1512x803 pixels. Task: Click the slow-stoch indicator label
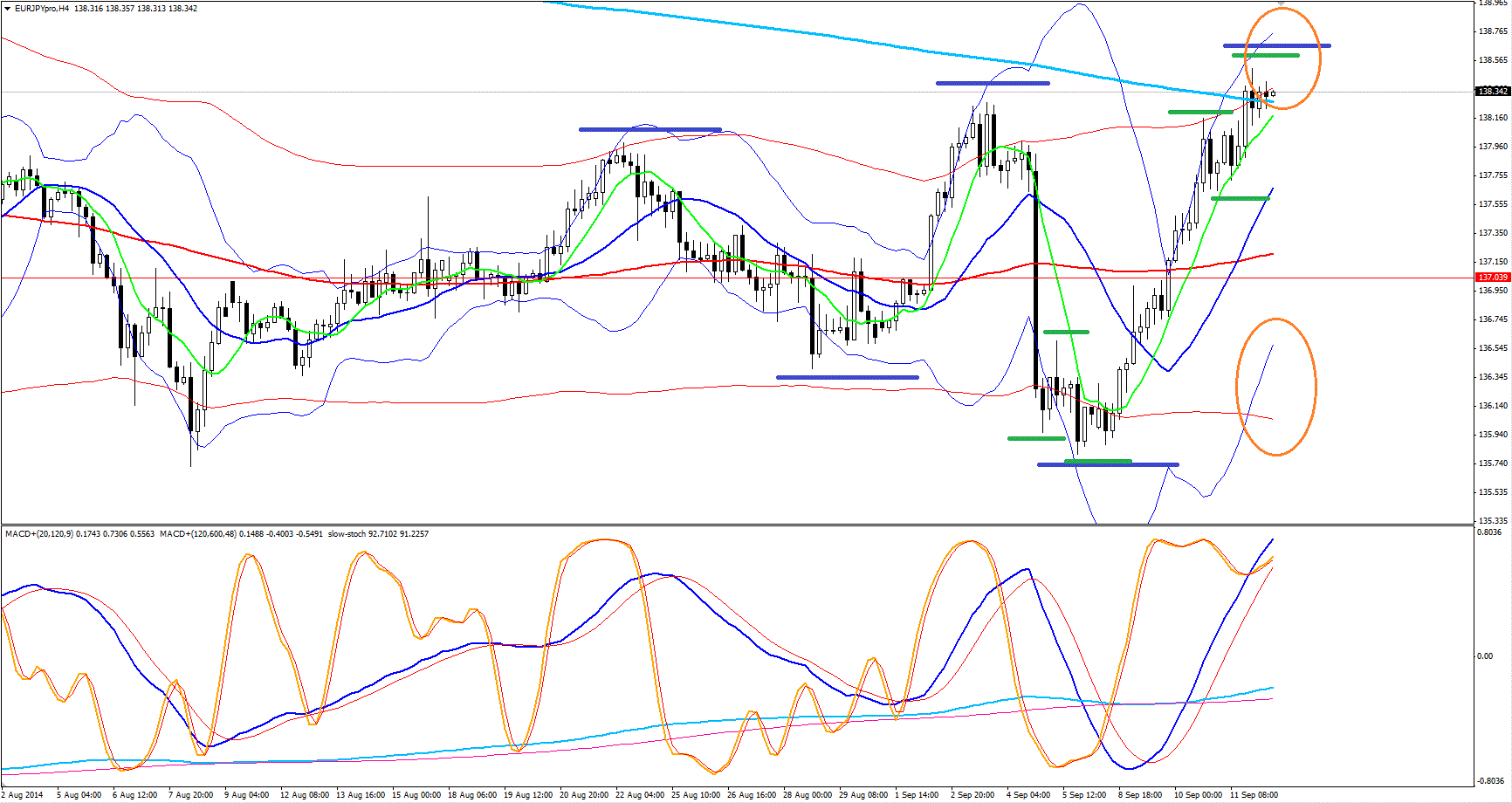pos(347,533)
